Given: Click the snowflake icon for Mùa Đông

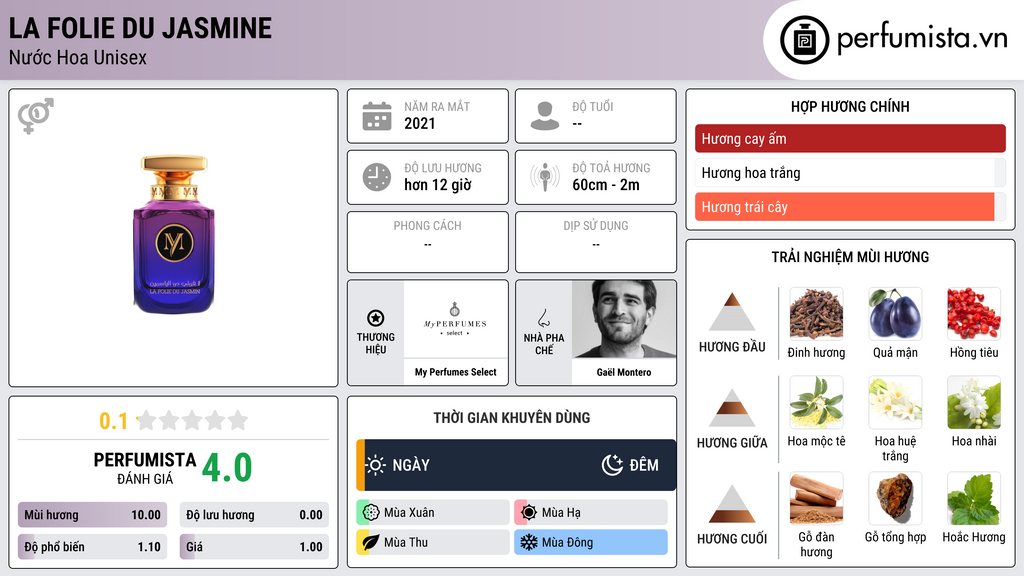Looking at the screenshot, I should [x=529, y=542].
